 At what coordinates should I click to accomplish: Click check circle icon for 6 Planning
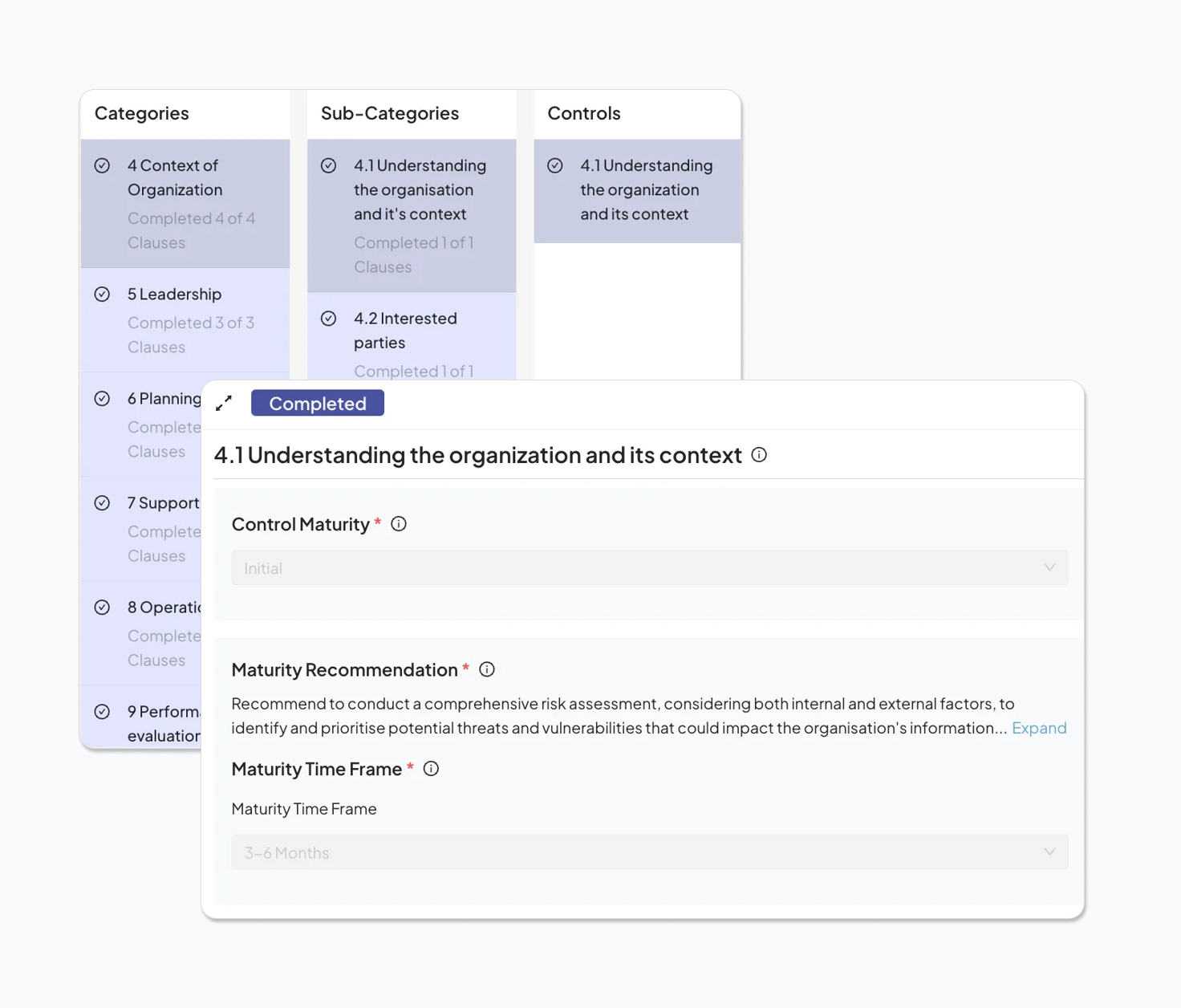102,398
